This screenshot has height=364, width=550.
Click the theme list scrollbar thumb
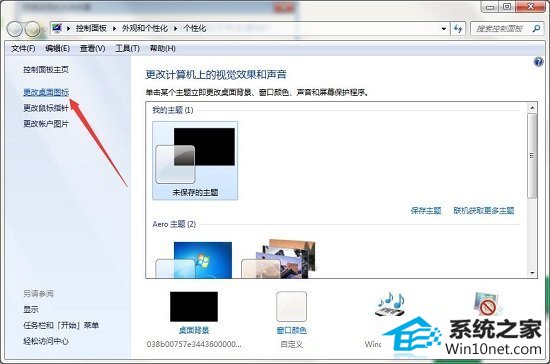532,156
